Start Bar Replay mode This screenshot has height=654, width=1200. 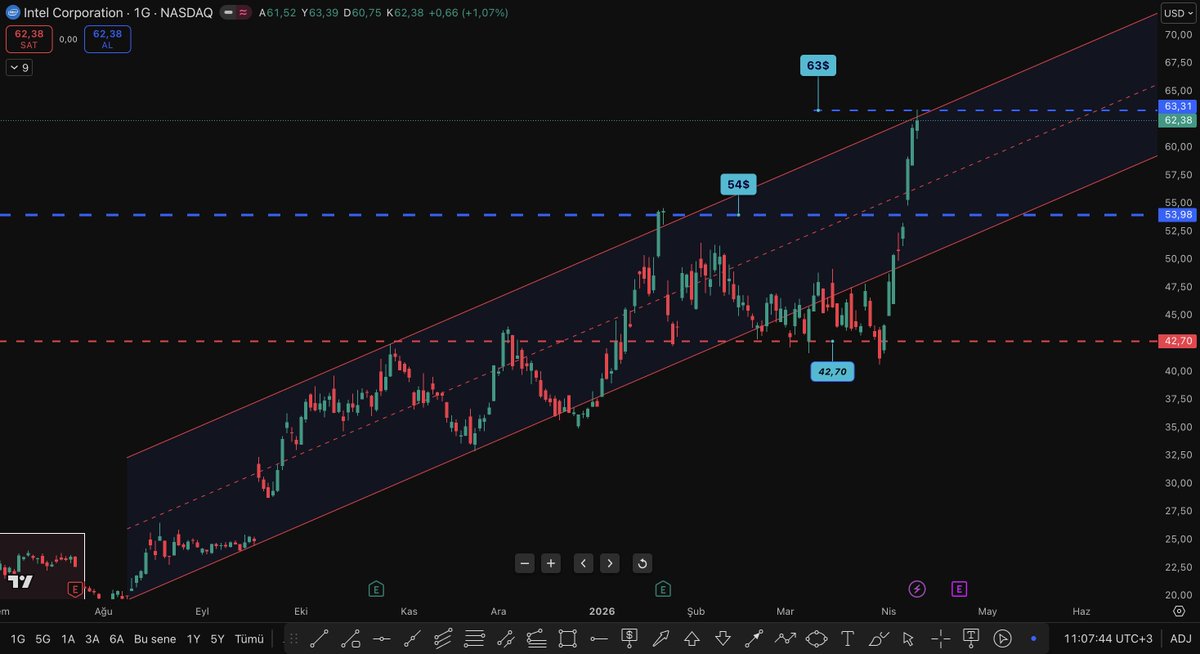coord(1002,638)
